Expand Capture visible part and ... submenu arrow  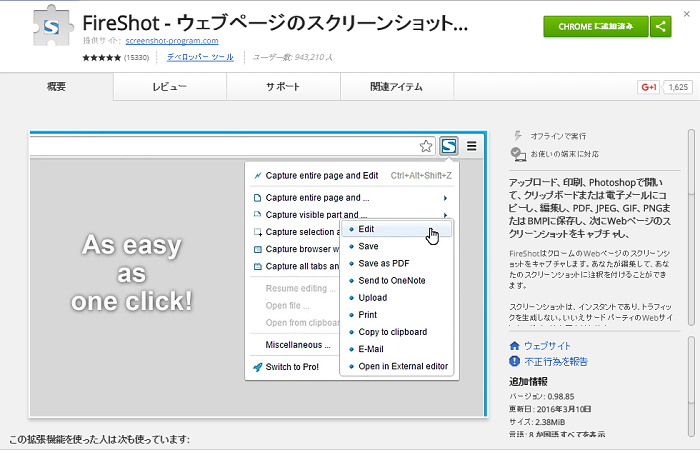pyautogui.click(x=445, y=215)
